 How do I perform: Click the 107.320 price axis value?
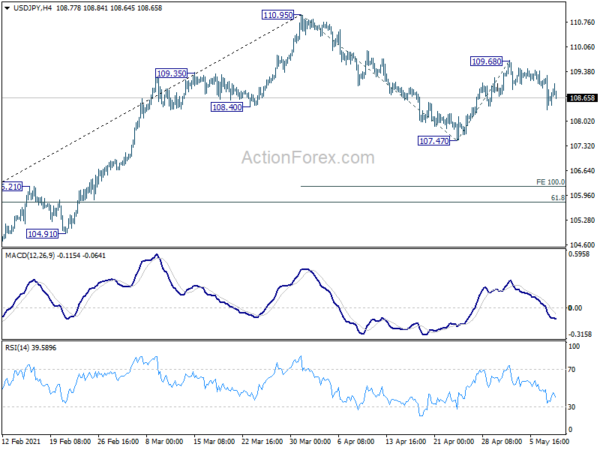click(x=582, y=146)
